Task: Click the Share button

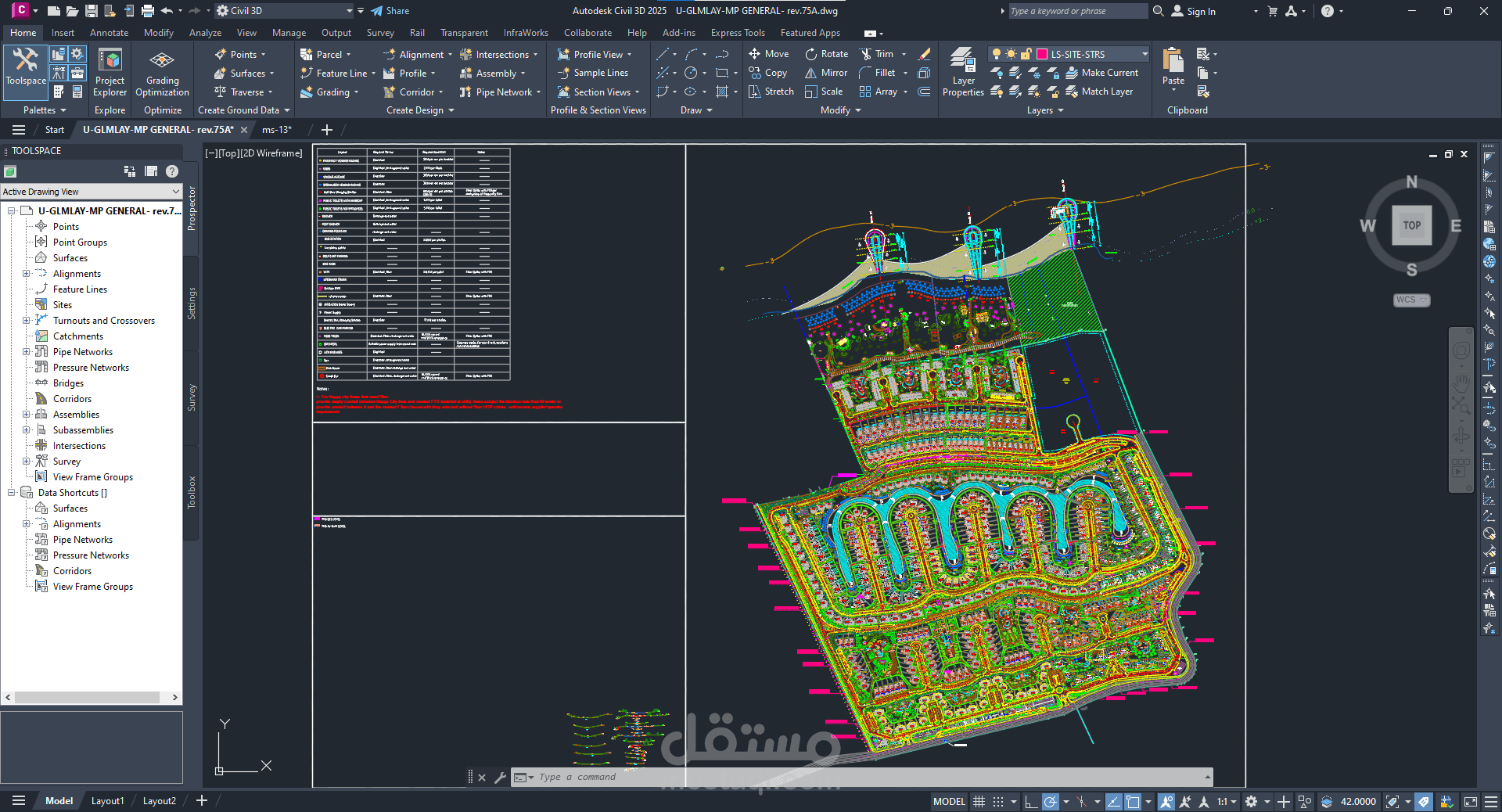Action: click(390, 11)
